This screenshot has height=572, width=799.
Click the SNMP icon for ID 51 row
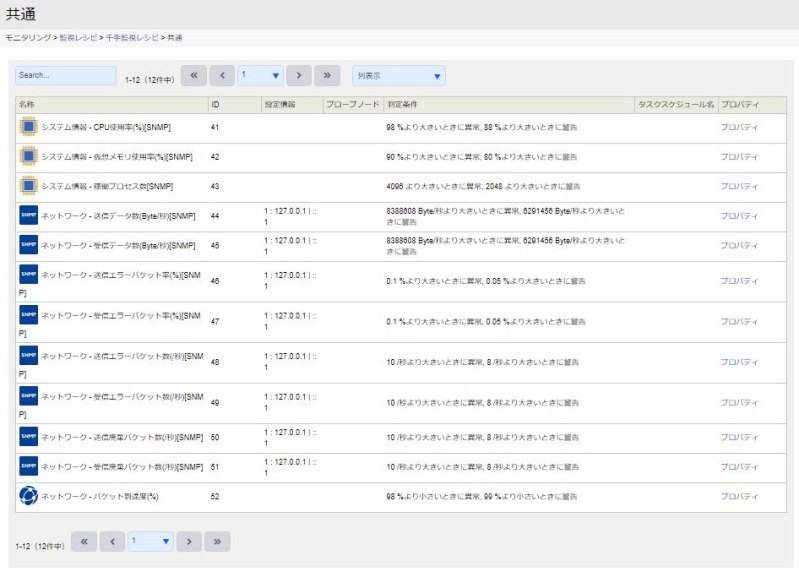point(29,466)
